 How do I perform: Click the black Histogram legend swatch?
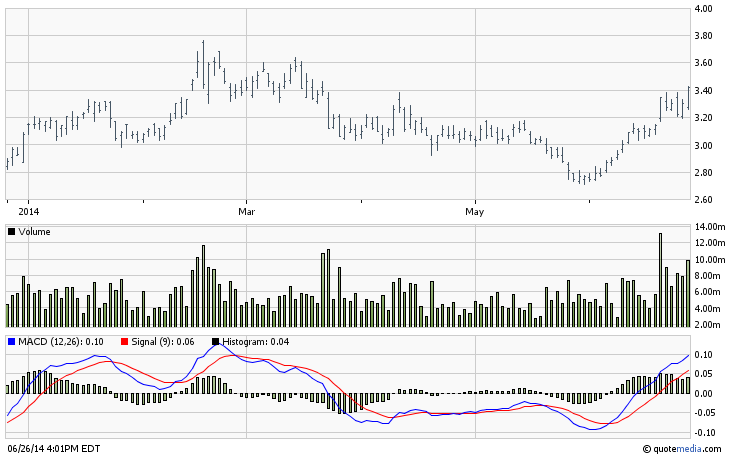[x=216, y=342]
